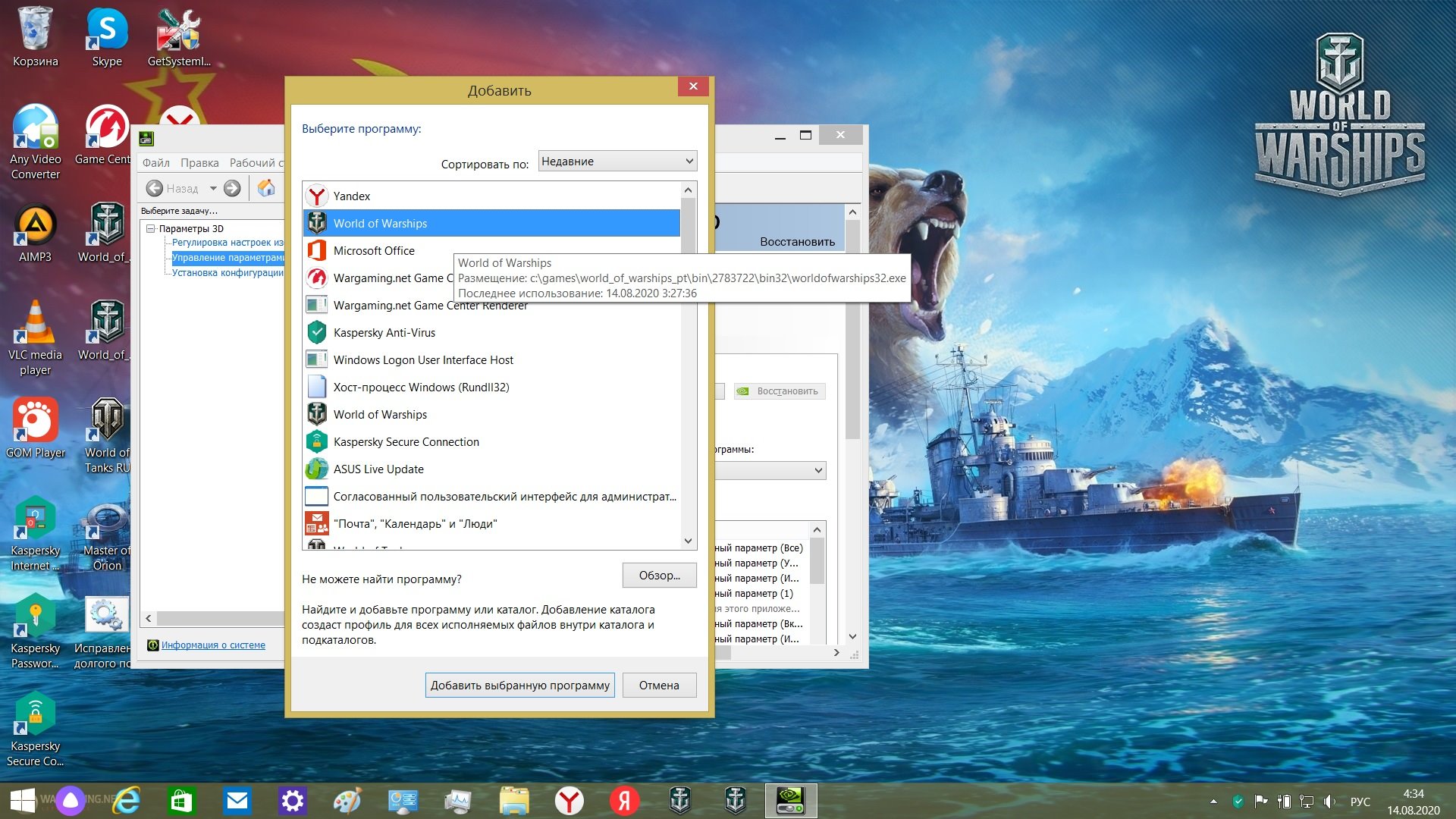Open NVIDIA Control Panel taskbar icon
Viewport: 1456px width, 819px height.
click(x=791, y=801)
